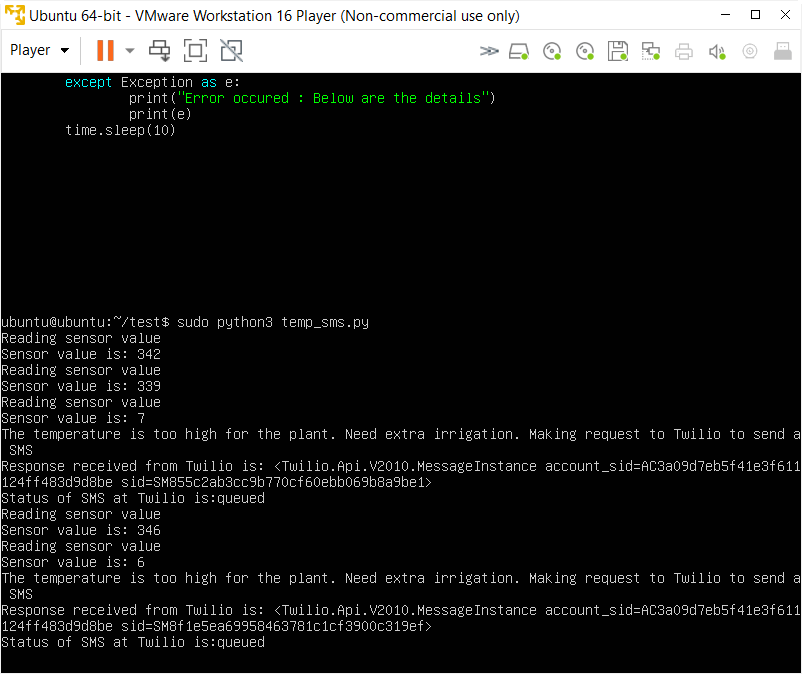Click the line 'Sensor value is: 339'

pyautogui.click(x=81, y=386)
